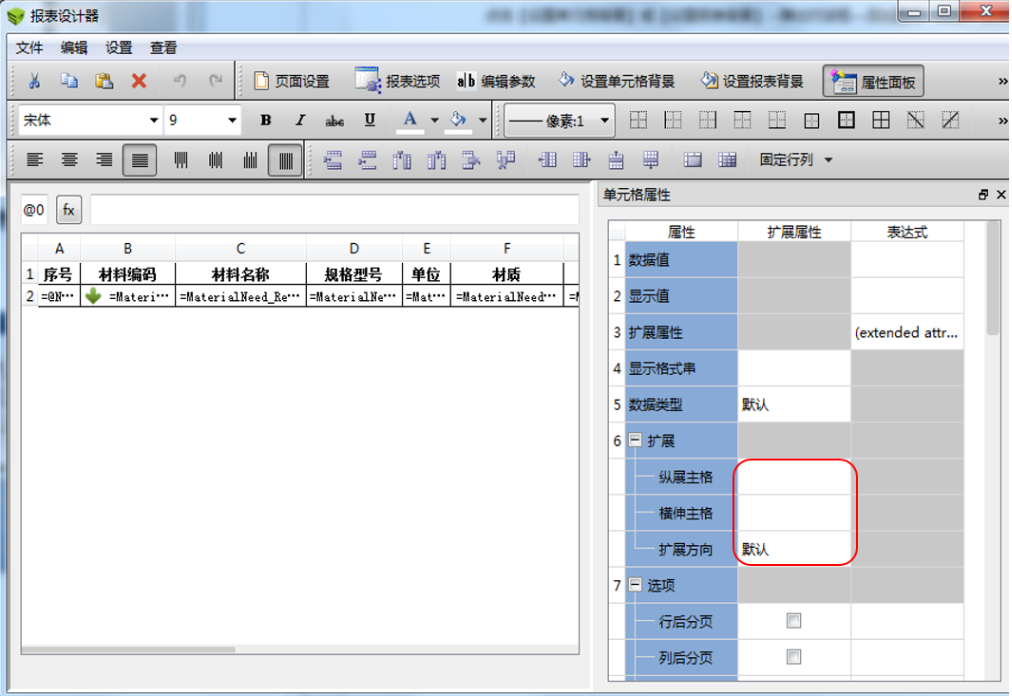Apply italic with the I icon

(x=300, y=120)
